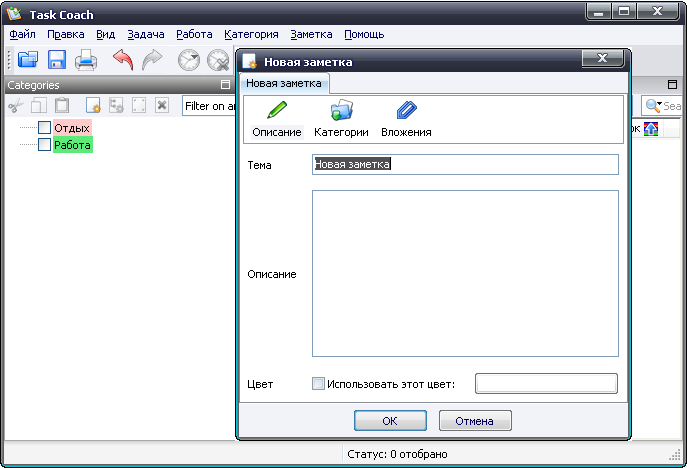Save the task file with the floppy icon

pos(57,60)
